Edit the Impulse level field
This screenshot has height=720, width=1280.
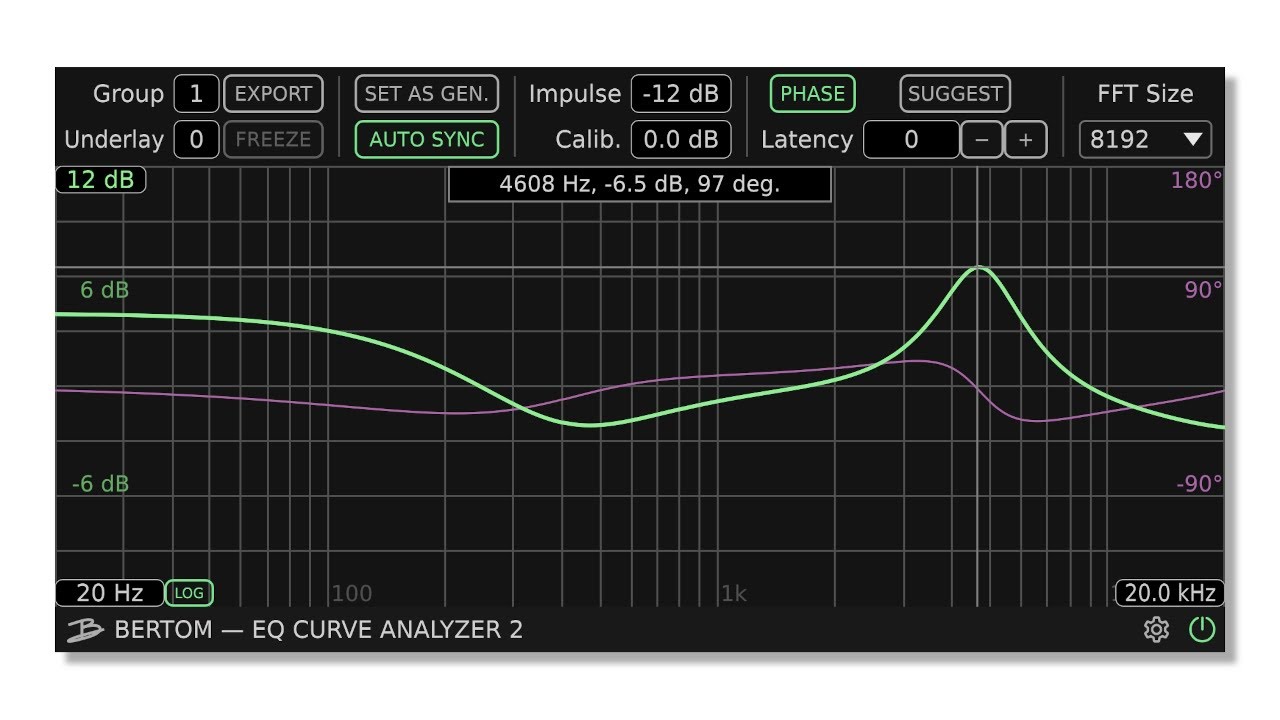[681, 93]
